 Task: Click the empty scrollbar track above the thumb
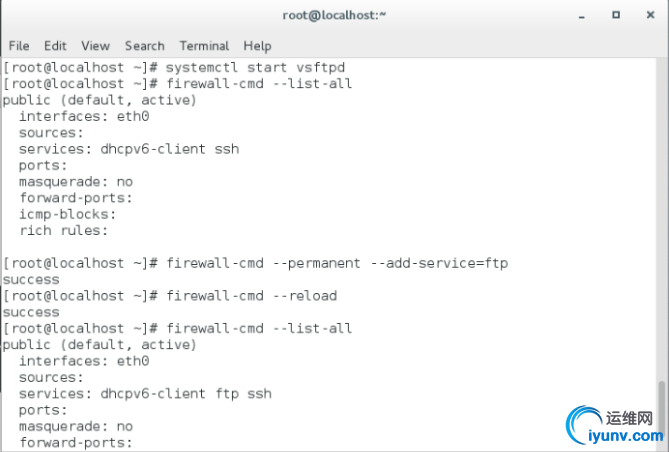[661, 200]
